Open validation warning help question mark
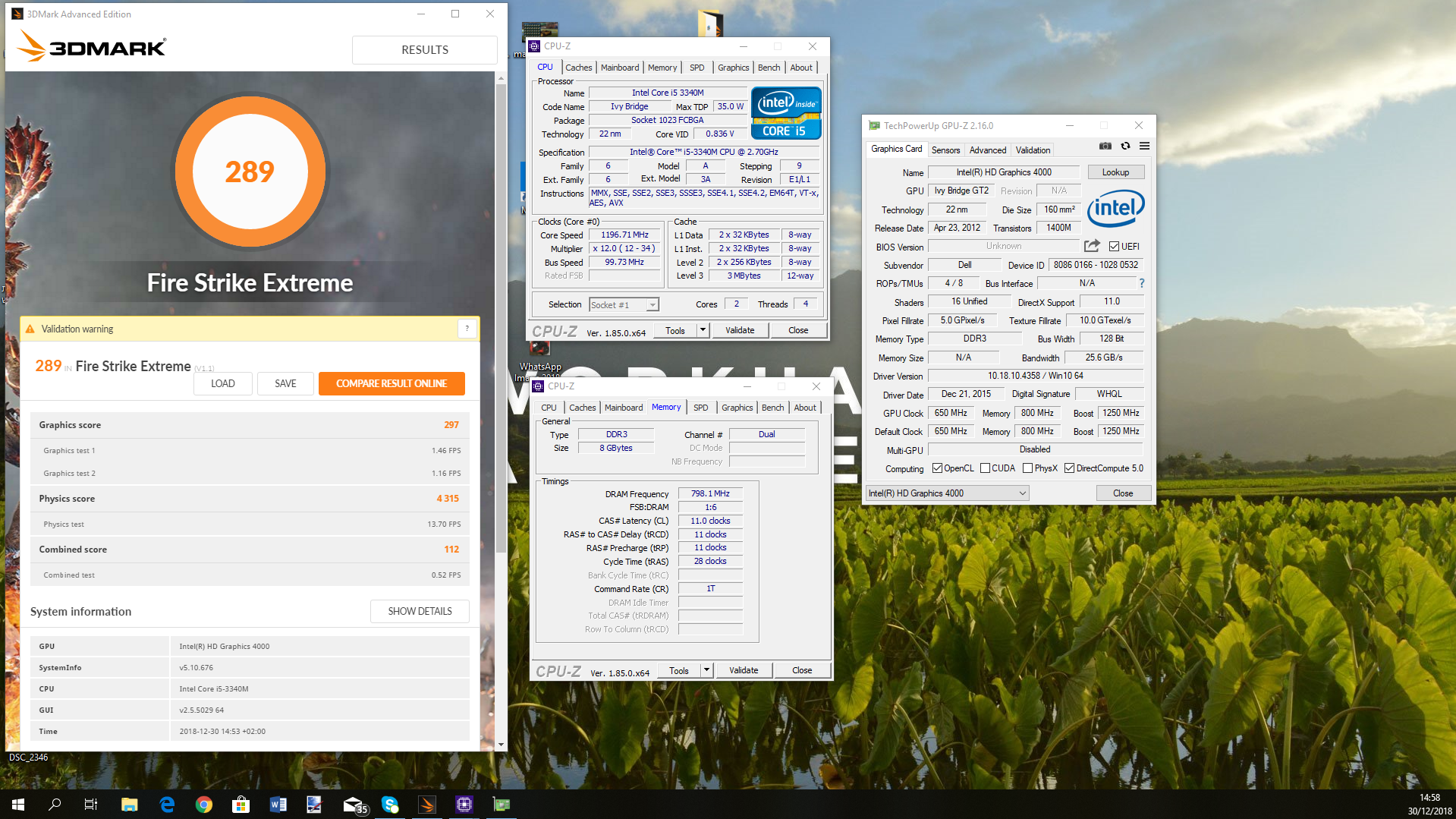1456x819 pixels. coord(467,329)
